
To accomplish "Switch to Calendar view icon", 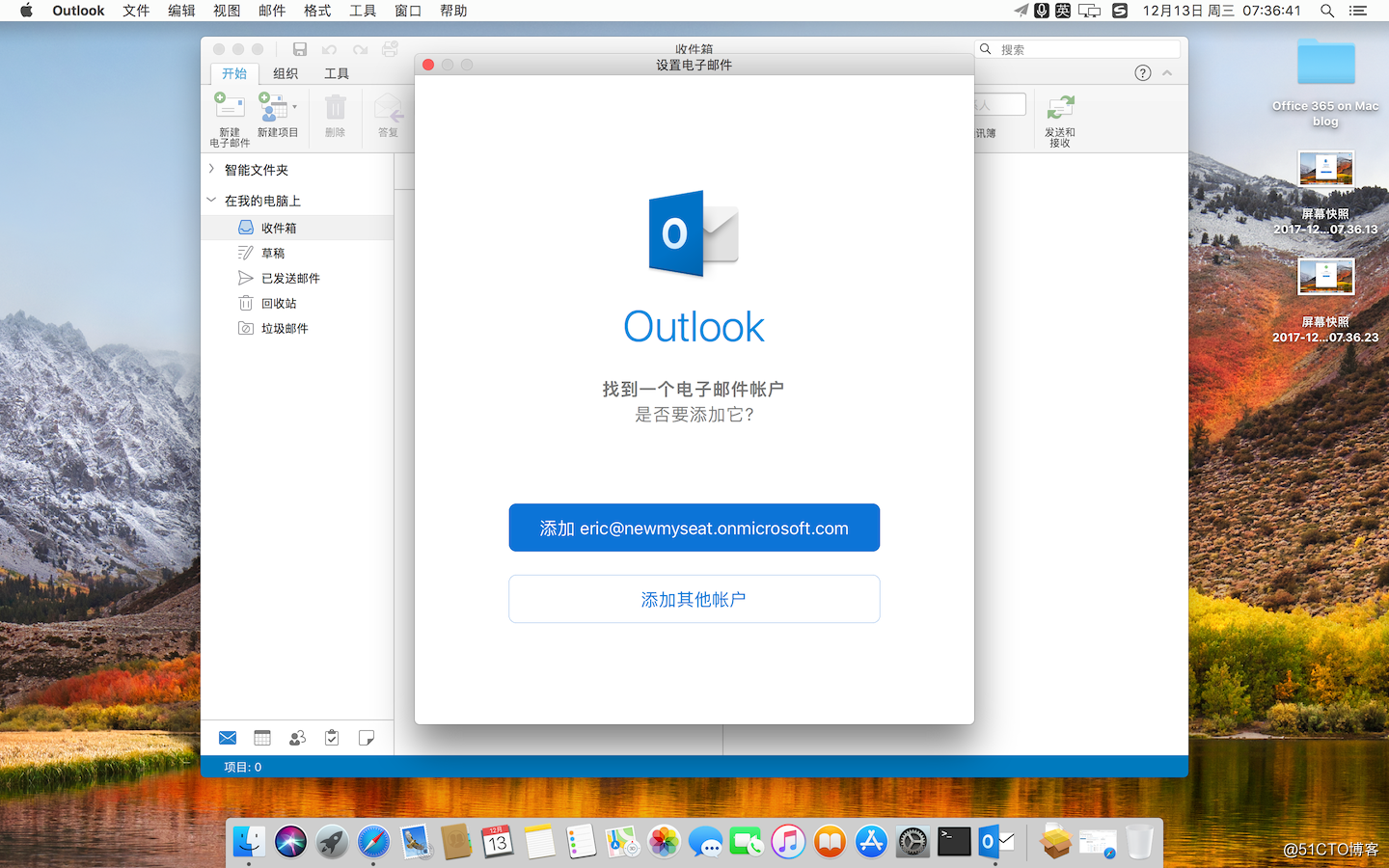I will (262, 738).
